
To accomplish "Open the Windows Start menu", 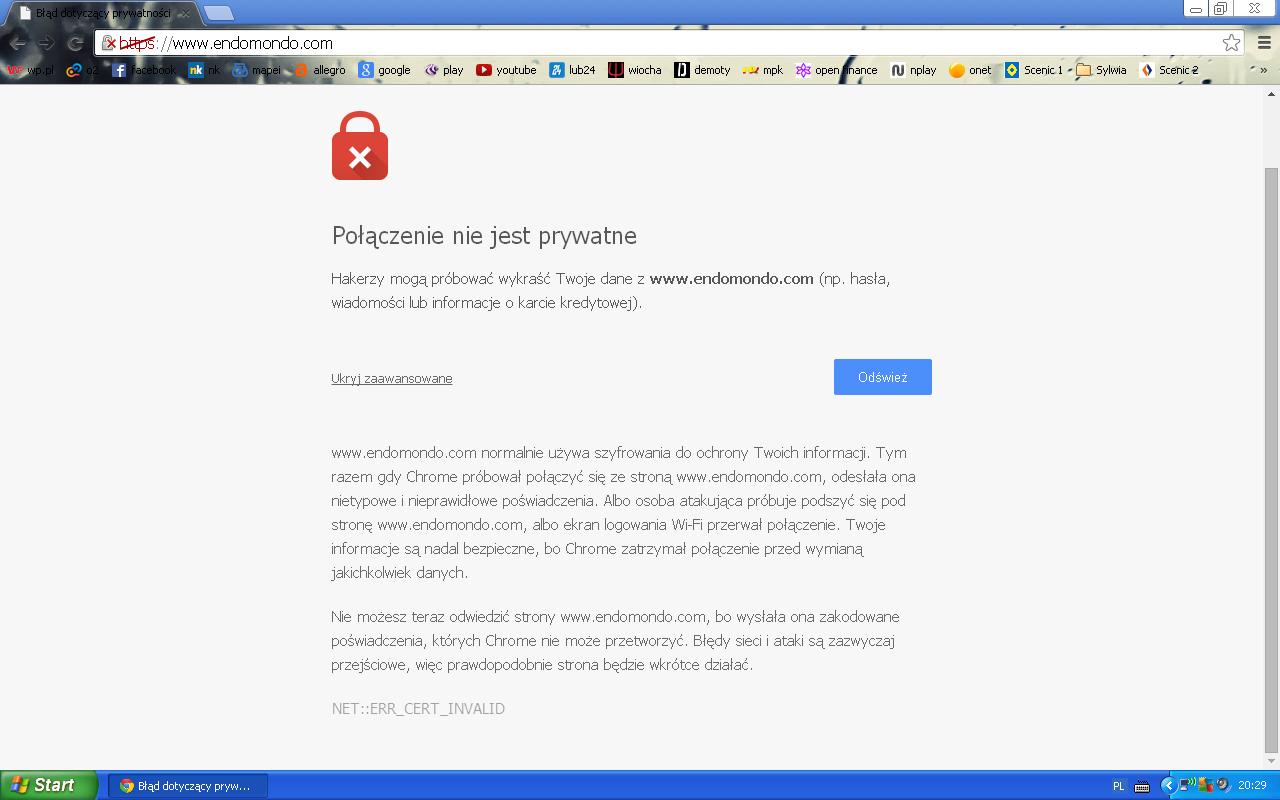I will tap(48, 785).
